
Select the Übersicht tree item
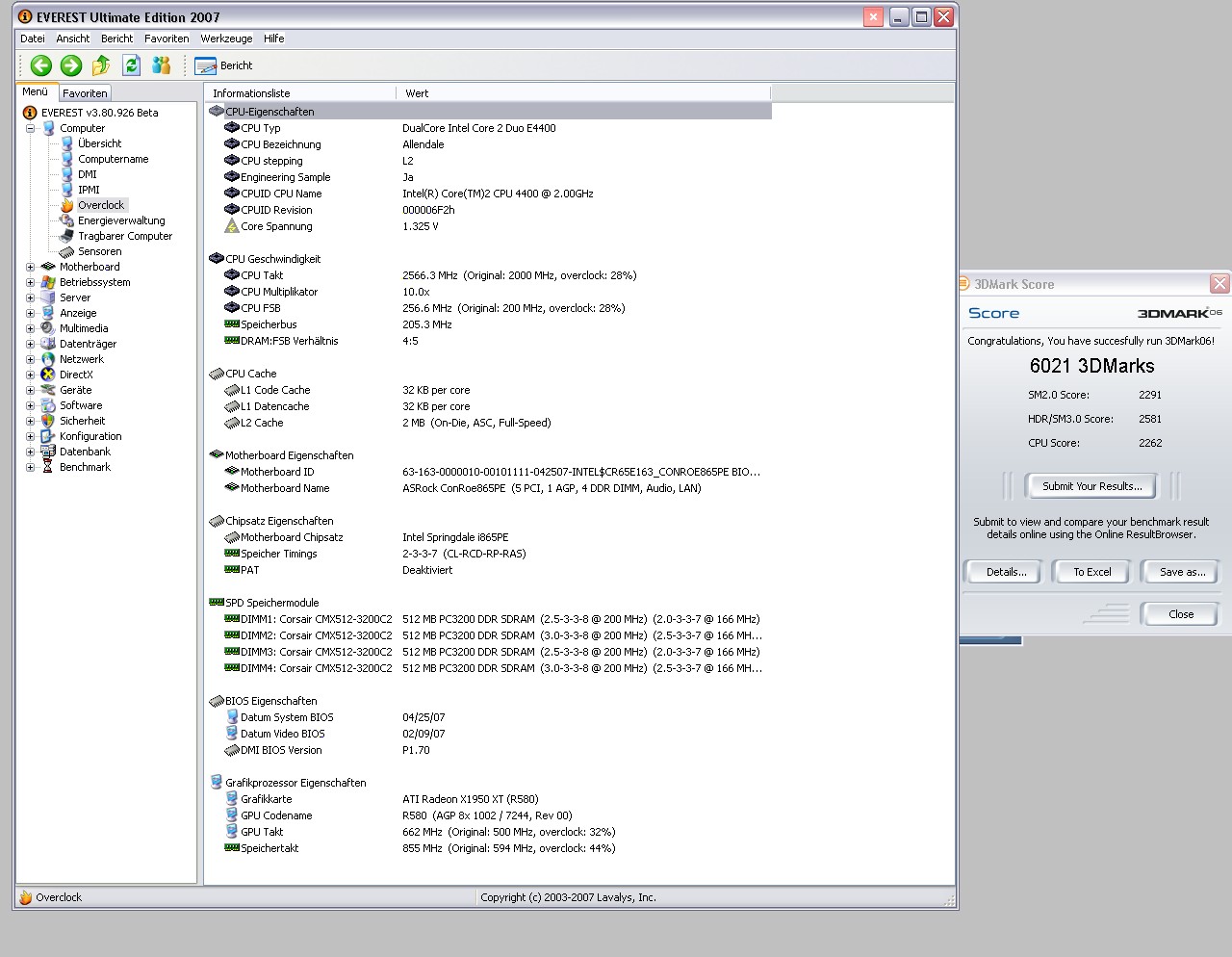[x=99, y=143]
